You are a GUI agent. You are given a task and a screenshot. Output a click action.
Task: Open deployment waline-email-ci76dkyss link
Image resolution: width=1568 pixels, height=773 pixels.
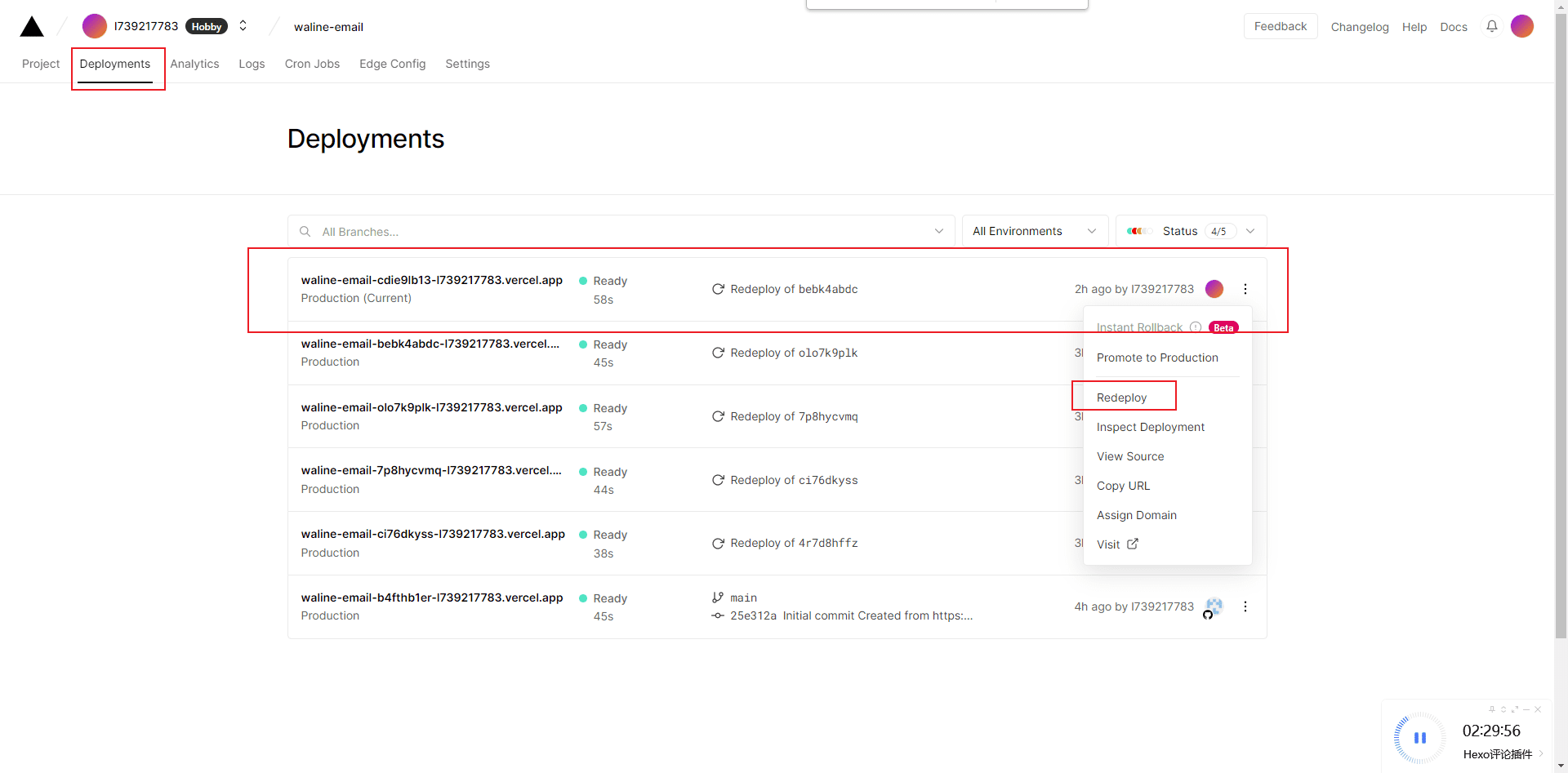pos(433,534)
